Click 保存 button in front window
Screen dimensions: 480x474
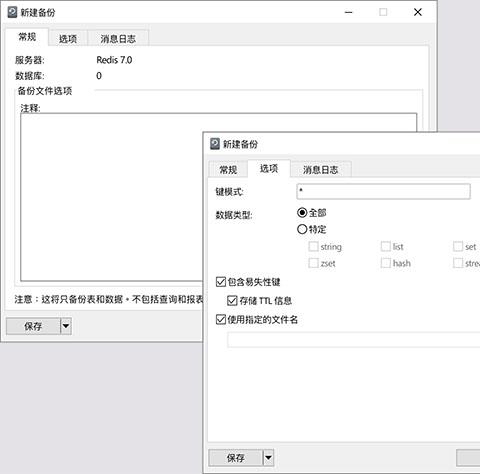(236, 458)
